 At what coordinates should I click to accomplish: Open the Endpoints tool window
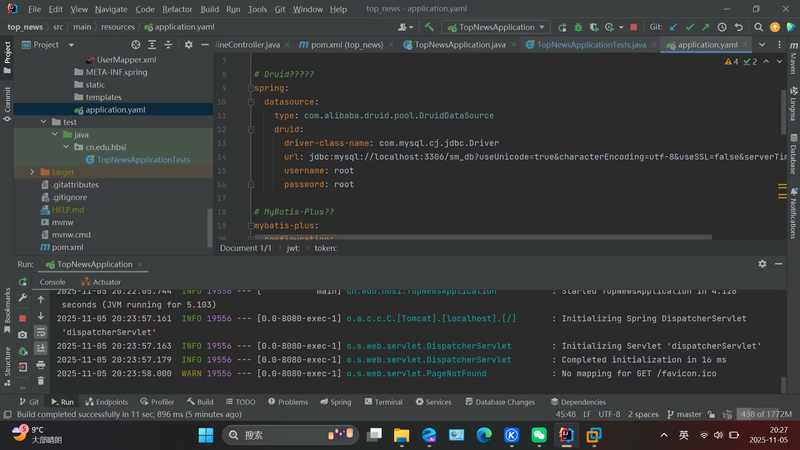pyautogui.click(x=105, y=401)
